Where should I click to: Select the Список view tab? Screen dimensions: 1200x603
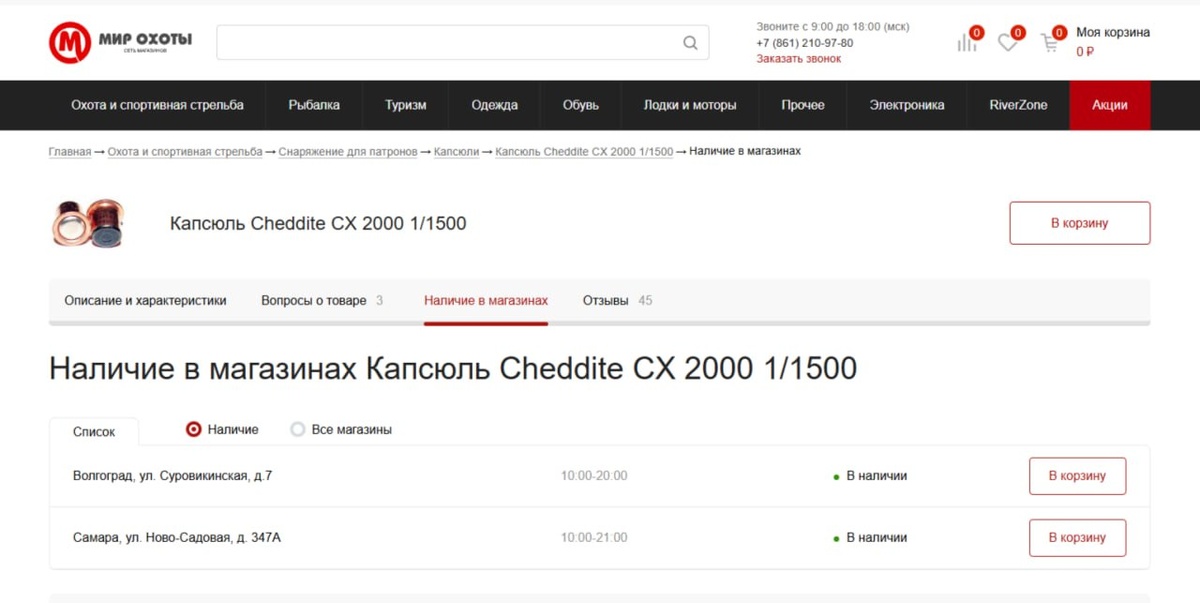94,432
